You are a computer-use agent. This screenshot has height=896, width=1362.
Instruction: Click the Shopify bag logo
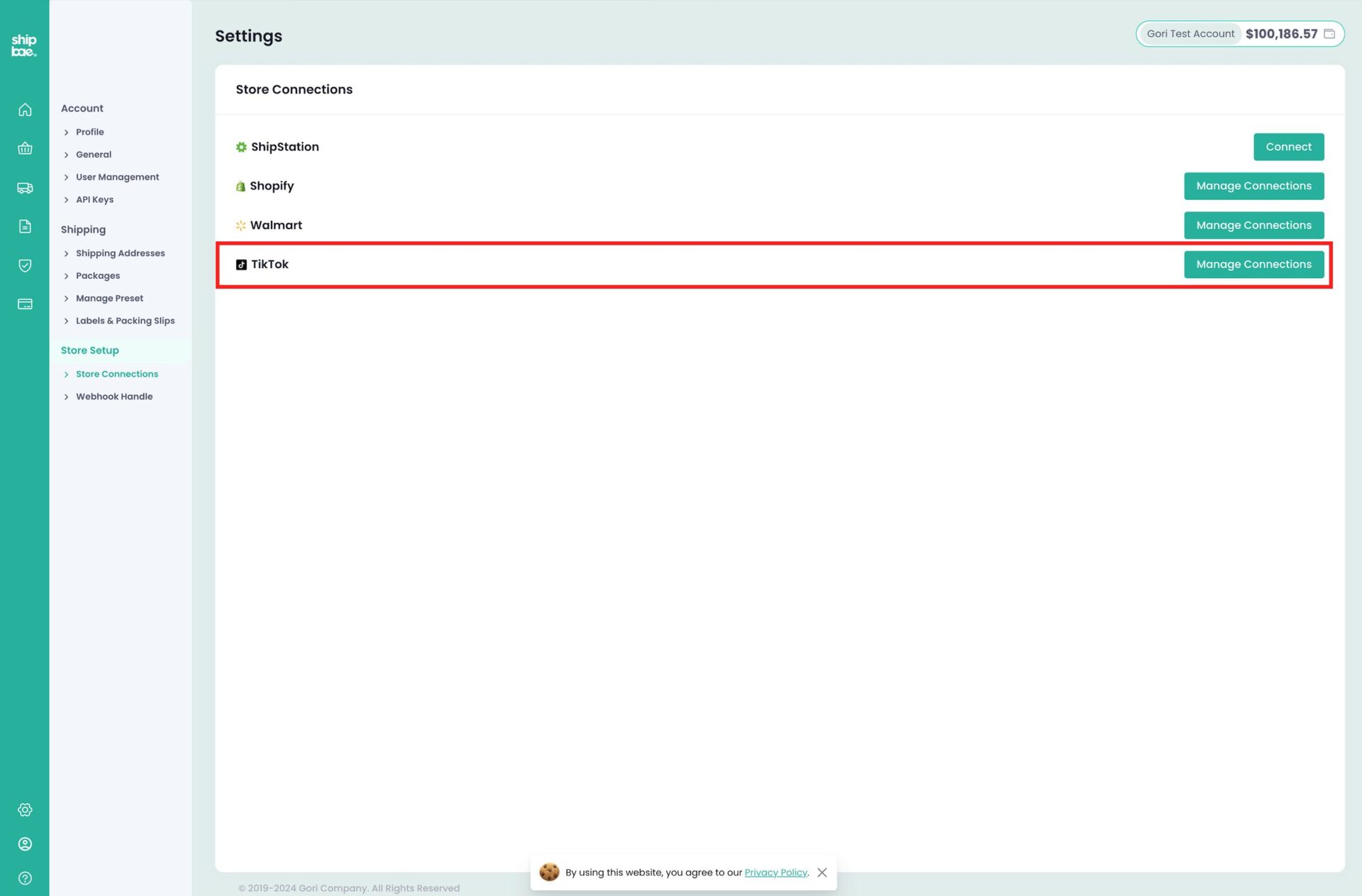[x=240, y=187]
